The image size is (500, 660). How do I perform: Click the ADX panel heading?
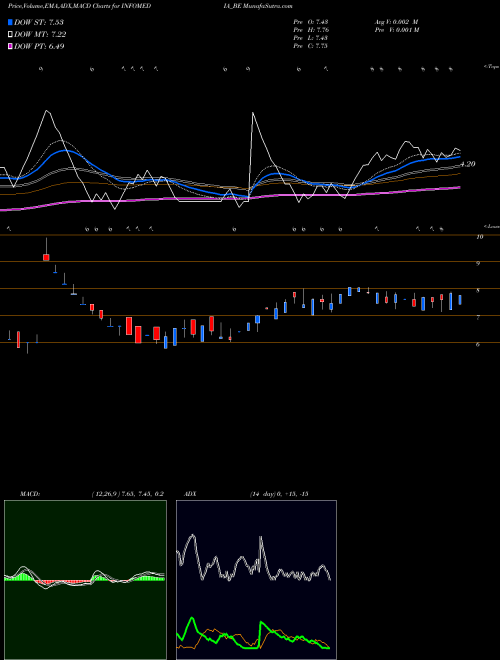coord(190,494)
